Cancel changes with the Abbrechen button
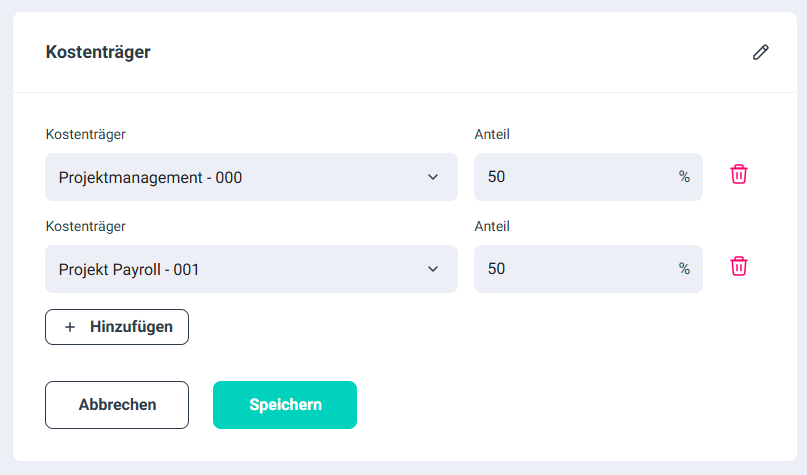 click(x=117, y=405)
